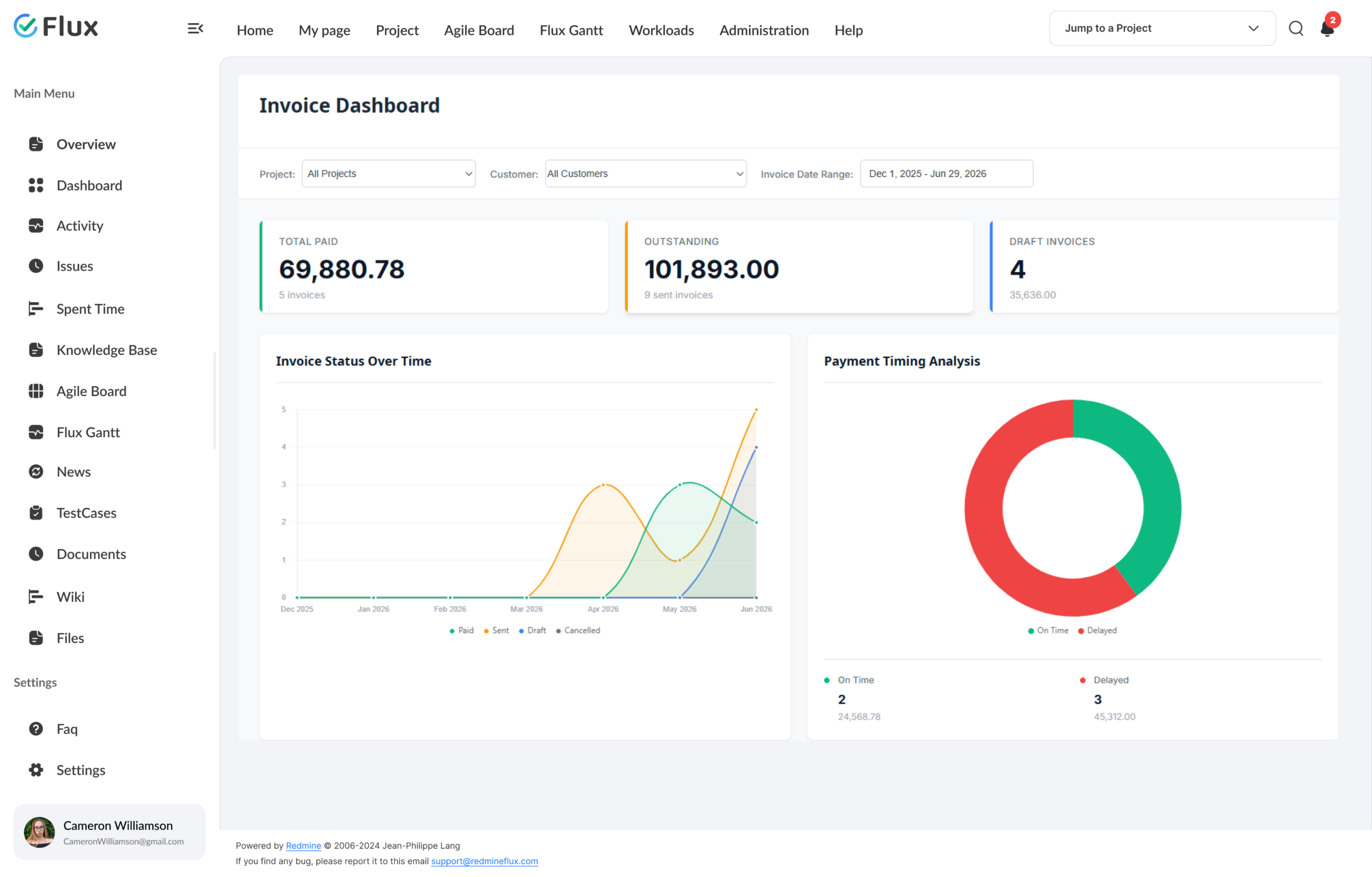1372x877 pixels.
Task: Open the search magnifier icon
Action: 1296,28
